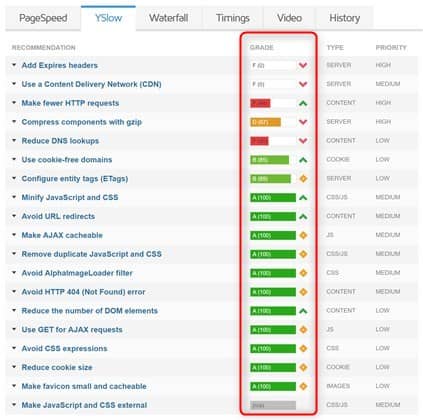Click the red grade bar for Reduce DNS lookups
The width and height of the screenshot is (423, 420).
pyautogui.click(x=259, y=141)
